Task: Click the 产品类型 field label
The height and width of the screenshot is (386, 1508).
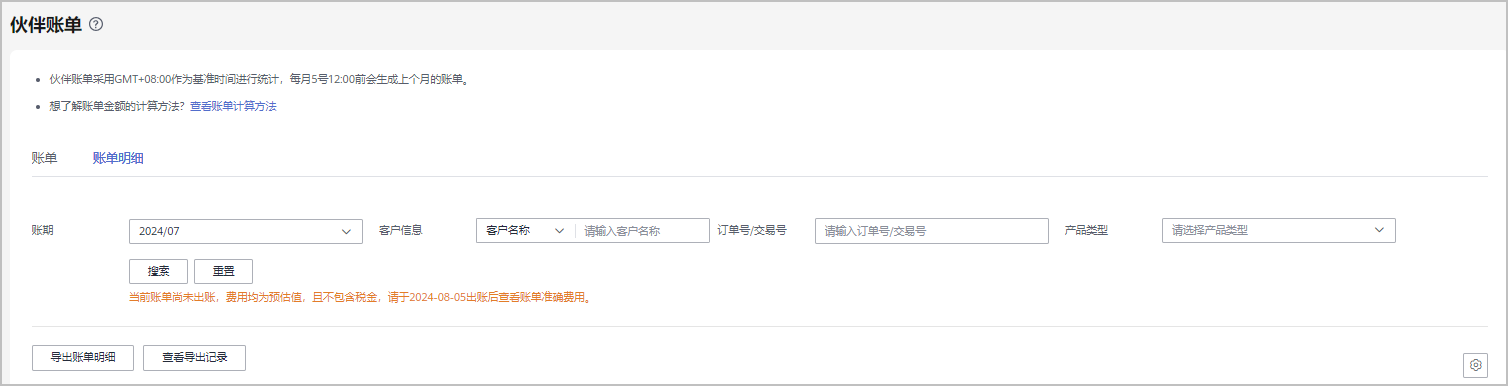Action: (1087, 230)
